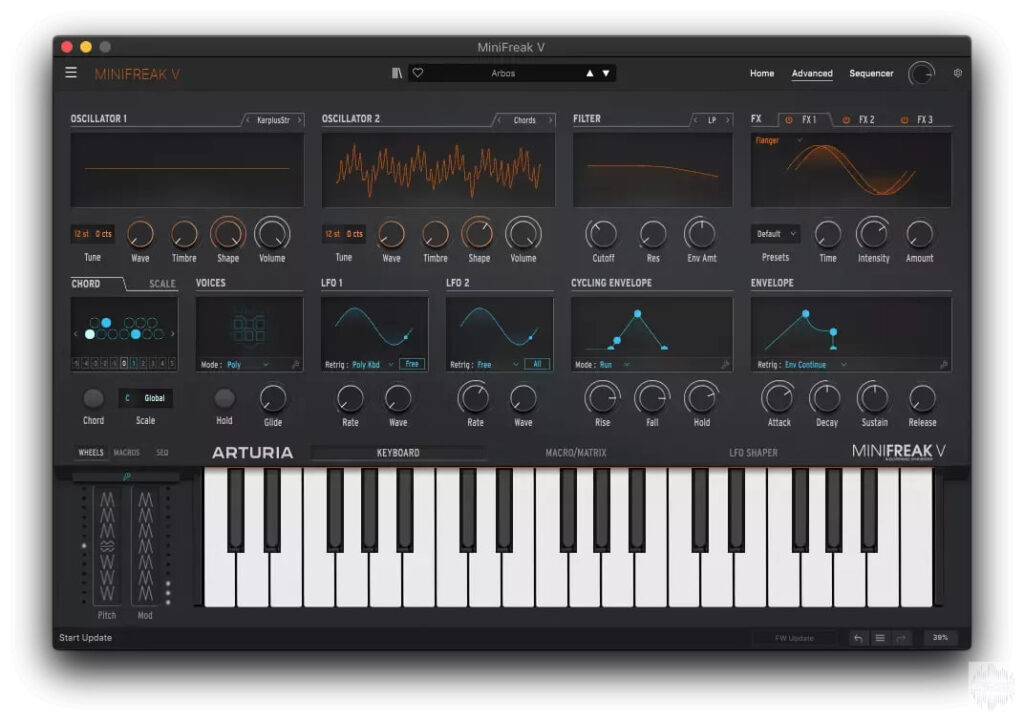This screenshot has height=720, width=1024.
Task: Go to next preset with down arrow
Action: tap(606, 73)
